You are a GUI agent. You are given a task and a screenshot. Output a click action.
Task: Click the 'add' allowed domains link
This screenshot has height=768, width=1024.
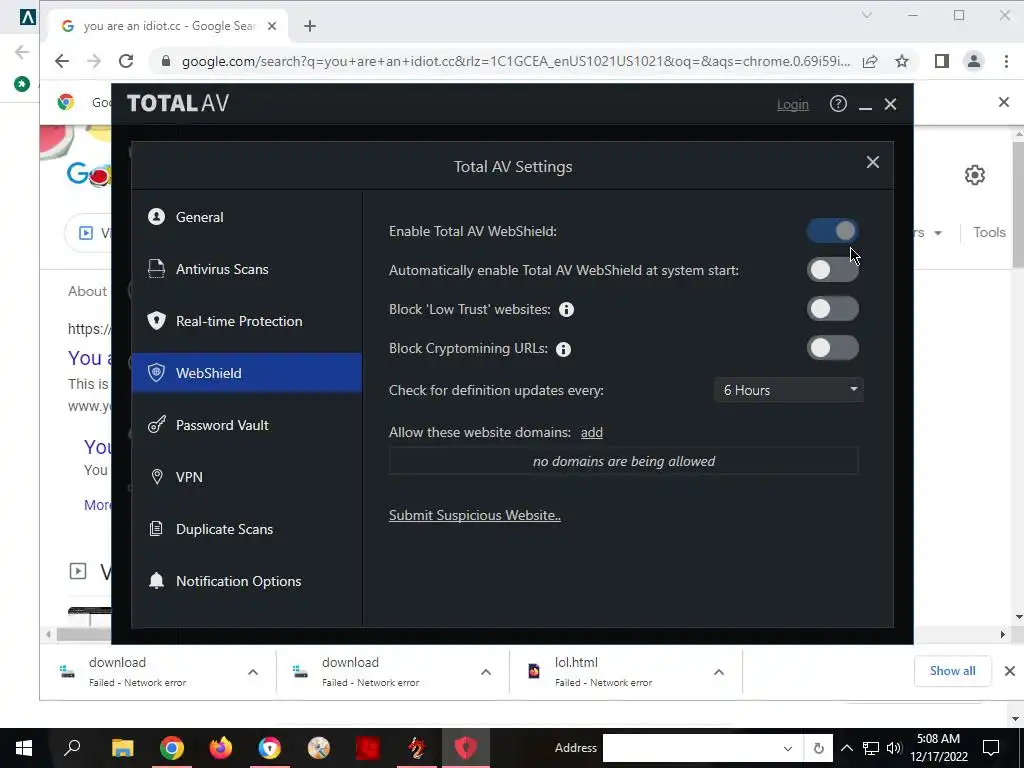[592, 432]
